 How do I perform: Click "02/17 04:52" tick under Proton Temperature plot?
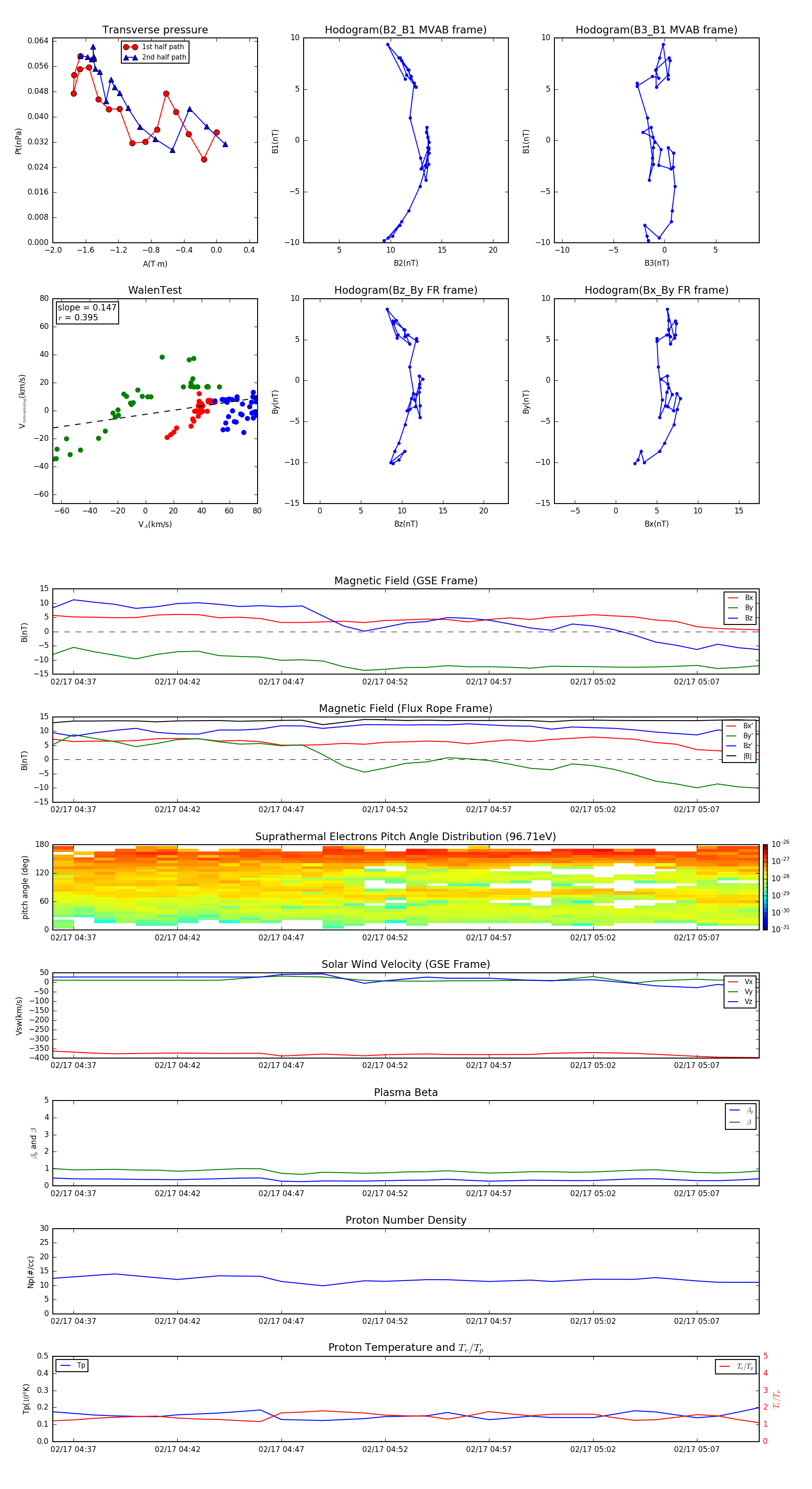pos(385,1450)
